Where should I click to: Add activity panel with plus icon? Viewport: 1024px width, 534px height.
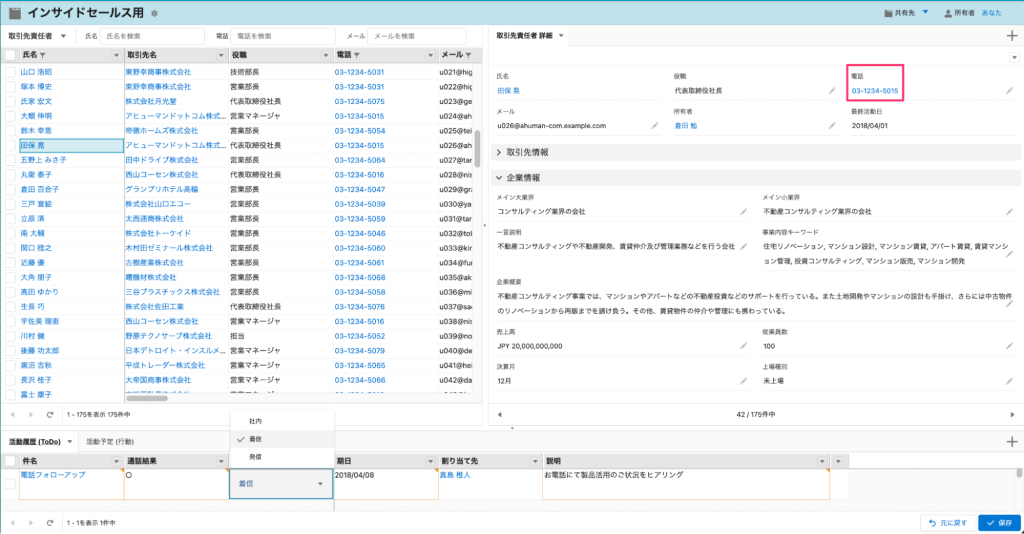tap(1012, 442)
